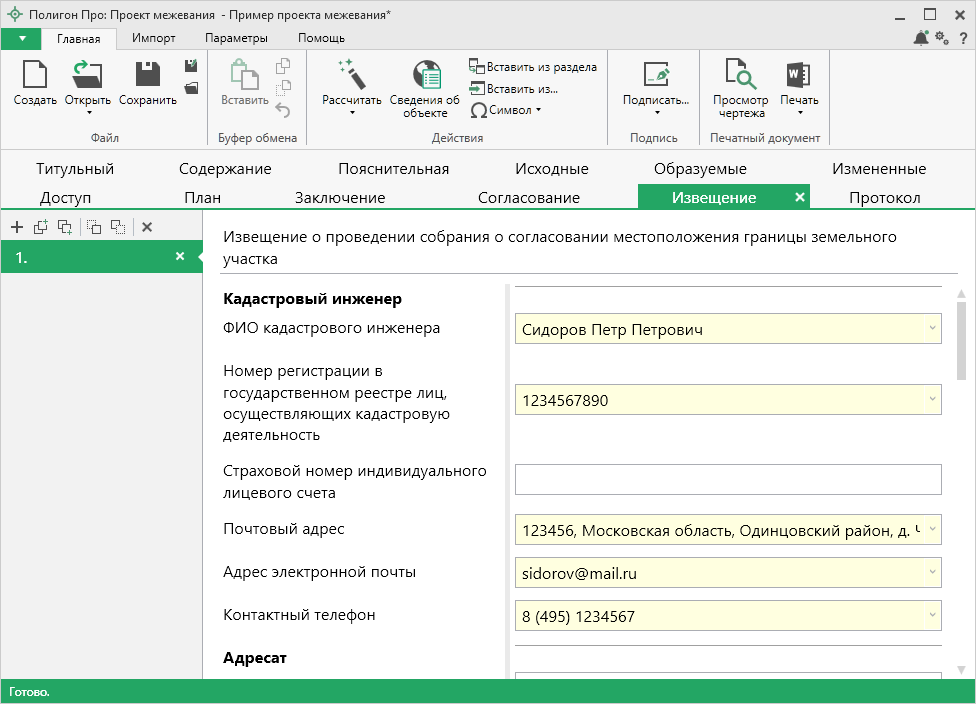Open settings via the gears icon
The image size is (976, 704).
[941, 38]
